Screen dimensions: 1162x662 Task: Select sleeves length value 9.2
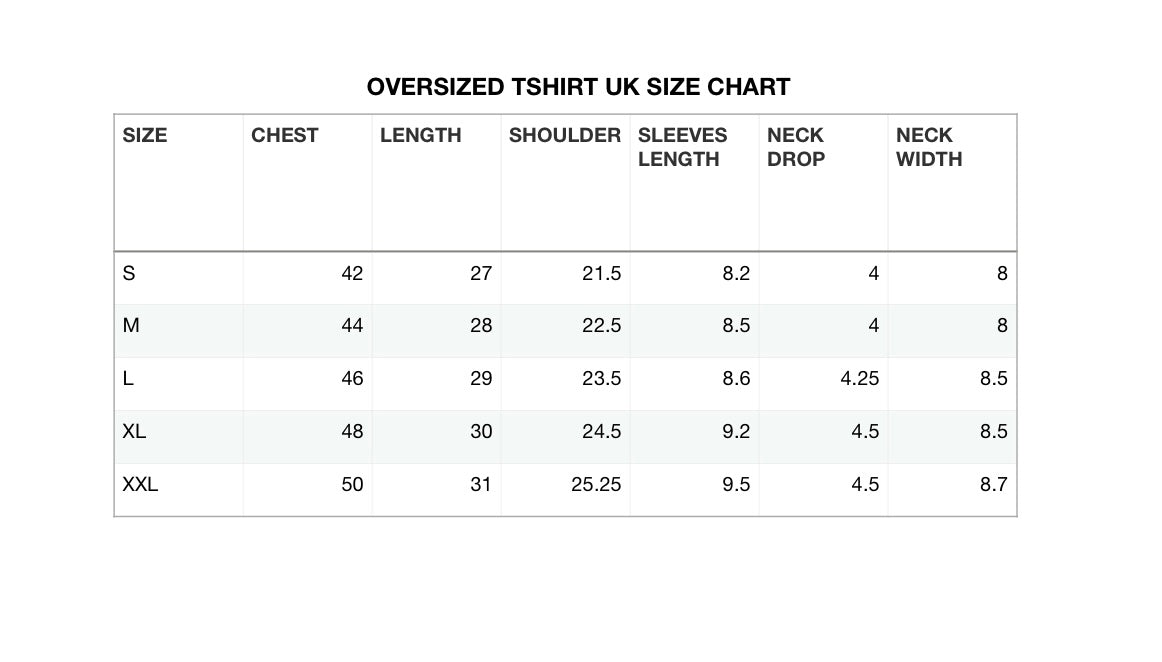[736, 432]
